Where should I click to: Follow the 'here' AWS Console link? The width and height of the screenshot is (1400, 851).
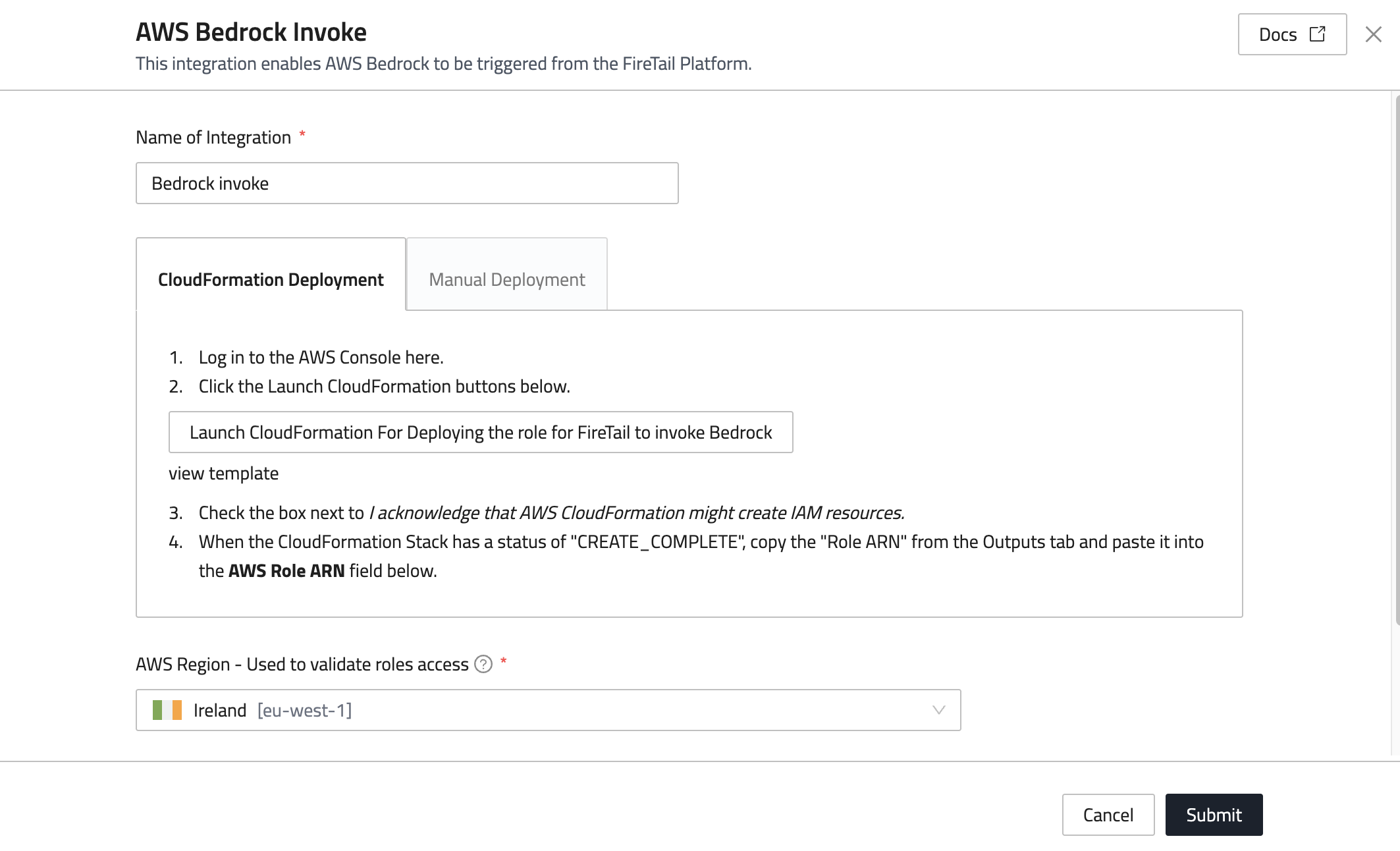click(423, 358)
